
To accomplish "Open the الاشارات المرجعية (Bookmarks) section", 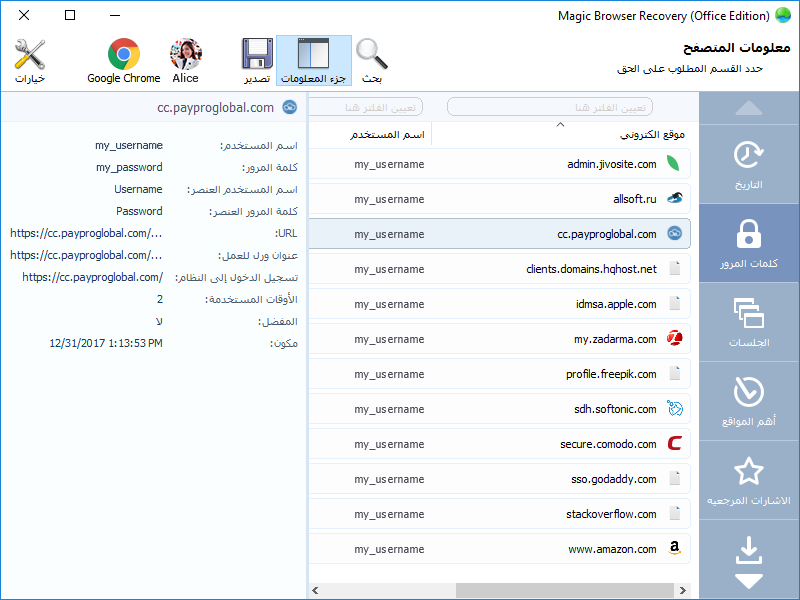I will coord(748,480).
